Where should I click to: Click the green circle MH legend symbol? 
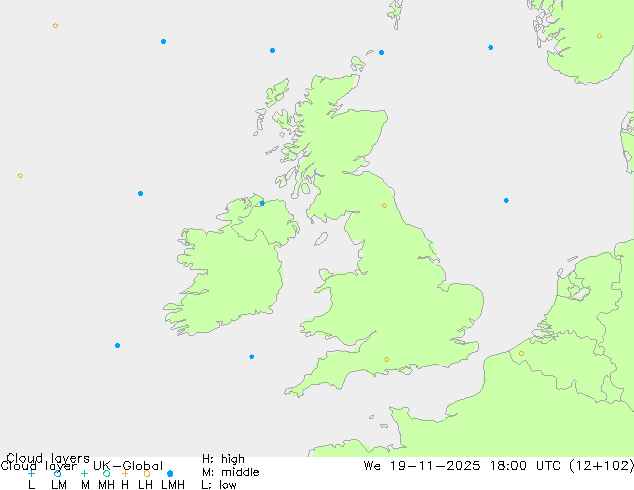click(106, 473)
